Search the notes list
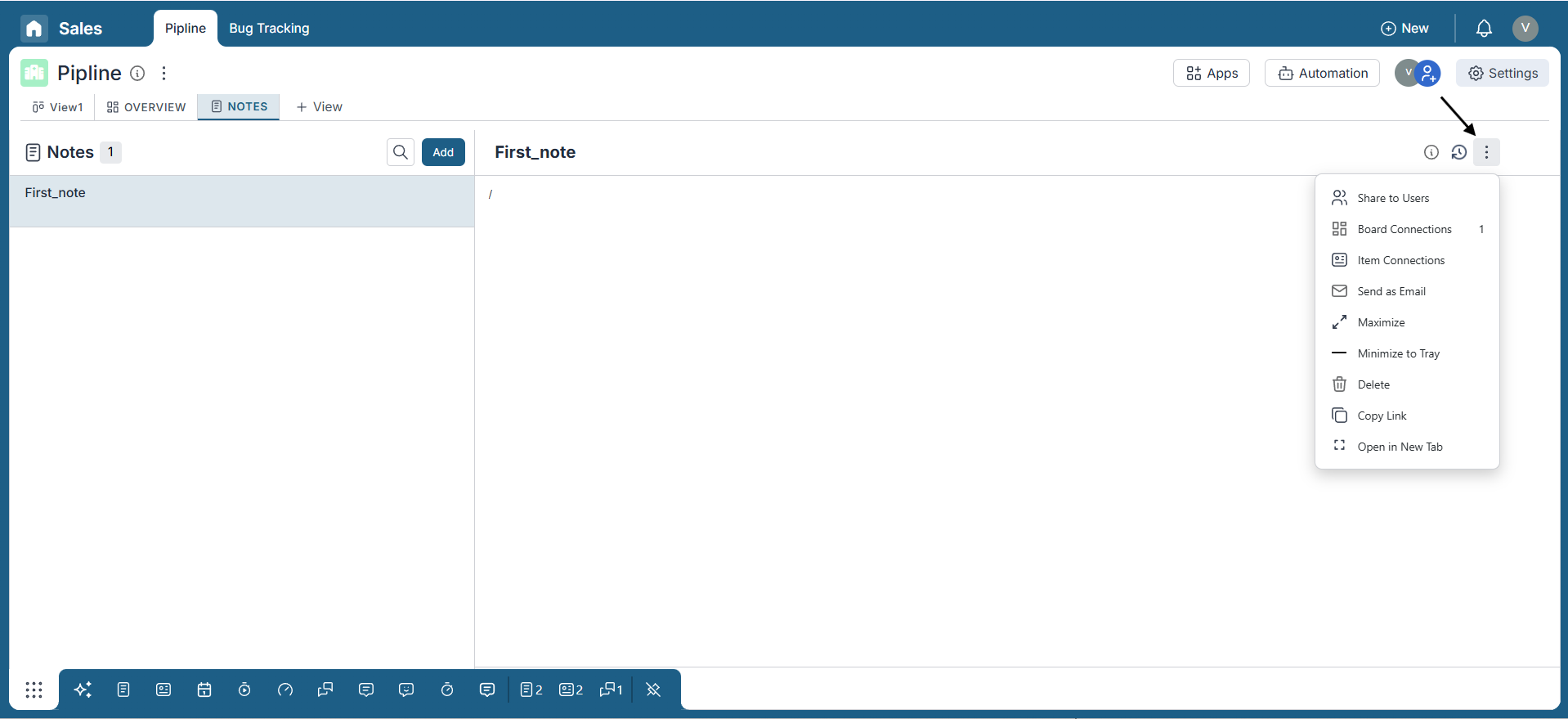 401,152
